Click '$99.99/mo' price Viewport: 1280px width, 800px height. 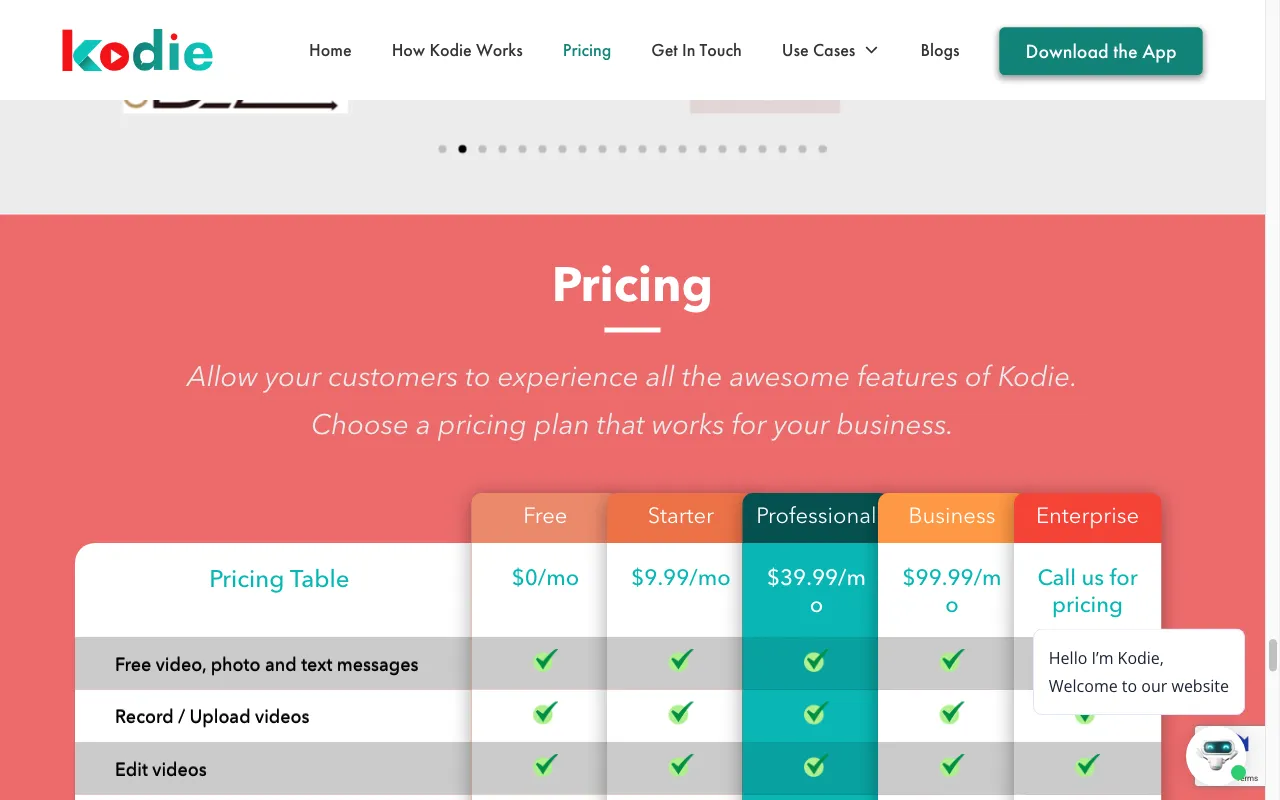952,591
